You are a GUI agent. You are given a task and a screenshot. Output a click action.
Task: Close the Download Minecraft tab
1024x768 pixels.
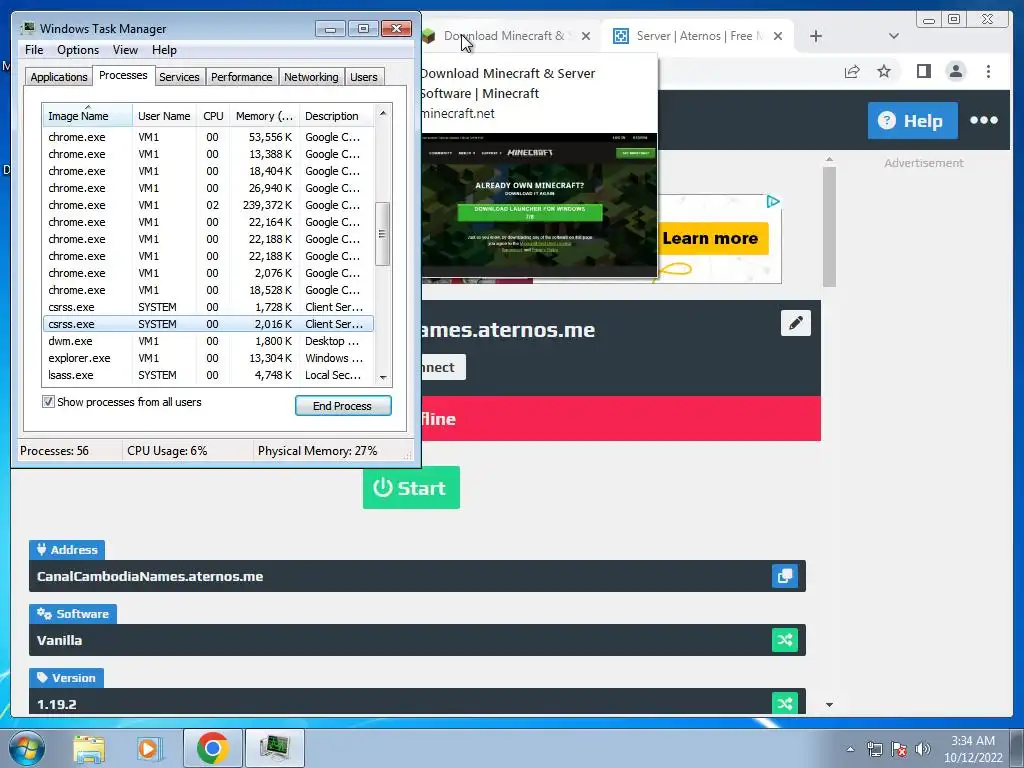coord(586,36)
